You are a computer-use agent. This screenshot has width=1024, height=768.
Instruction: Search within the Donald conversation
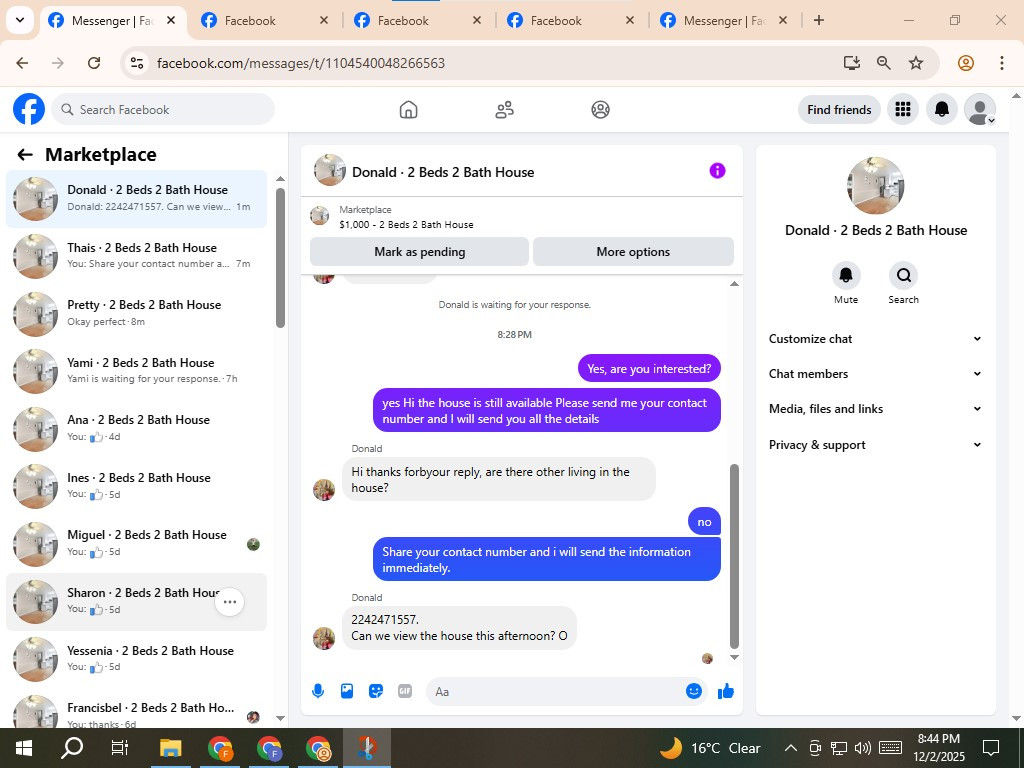pyautogui.click(x=903, y=276)
